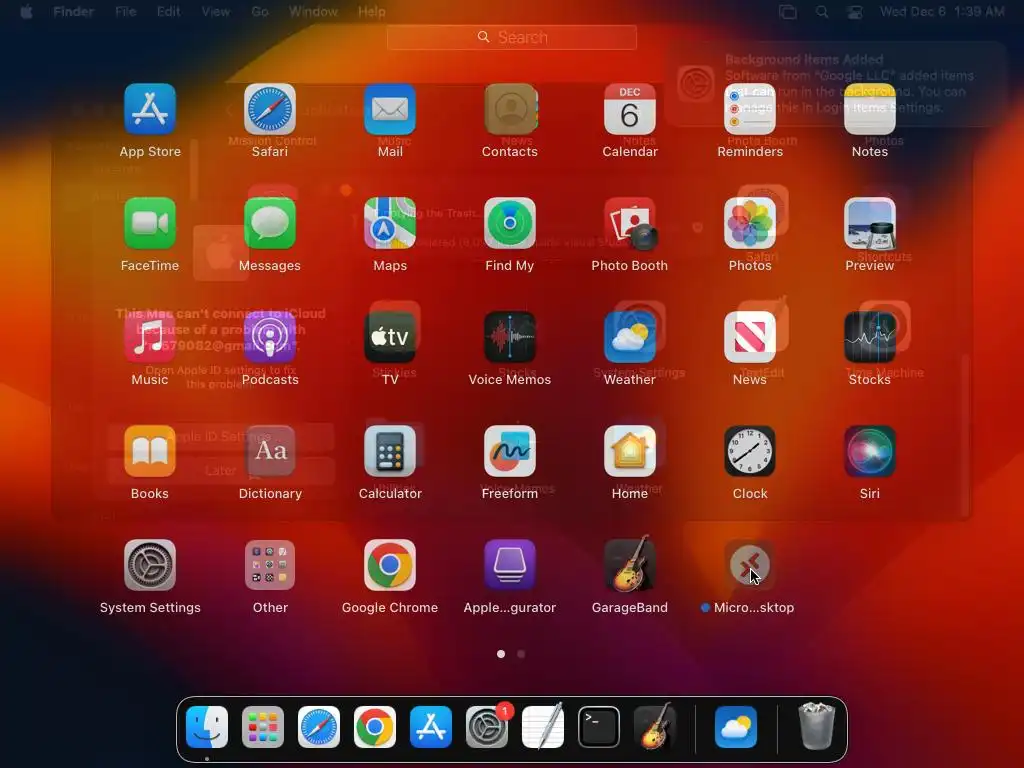Open Stocks app icon
This screenshot has height=768, width=1024.
(x=870, y=337)
